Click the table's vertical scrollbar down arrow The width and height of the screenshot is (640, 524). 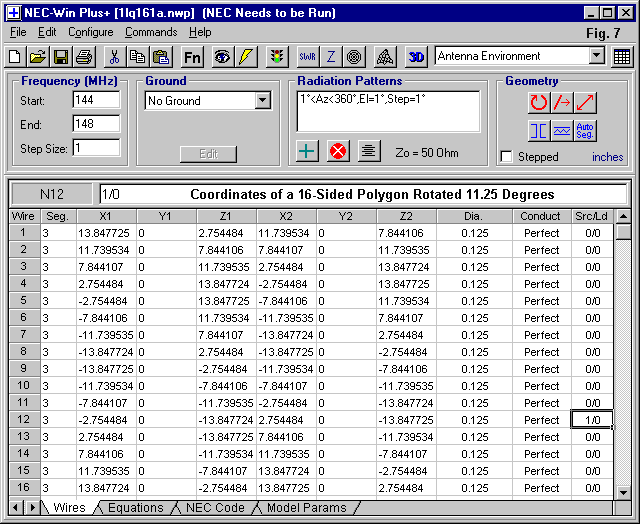(623, 491)
